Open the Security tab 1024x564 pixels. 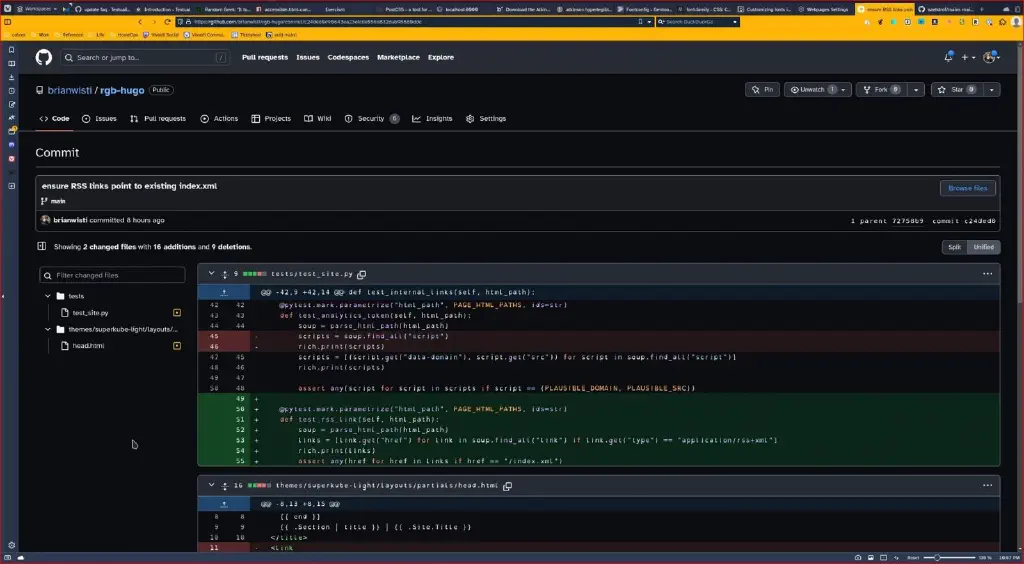pos(372,119)
